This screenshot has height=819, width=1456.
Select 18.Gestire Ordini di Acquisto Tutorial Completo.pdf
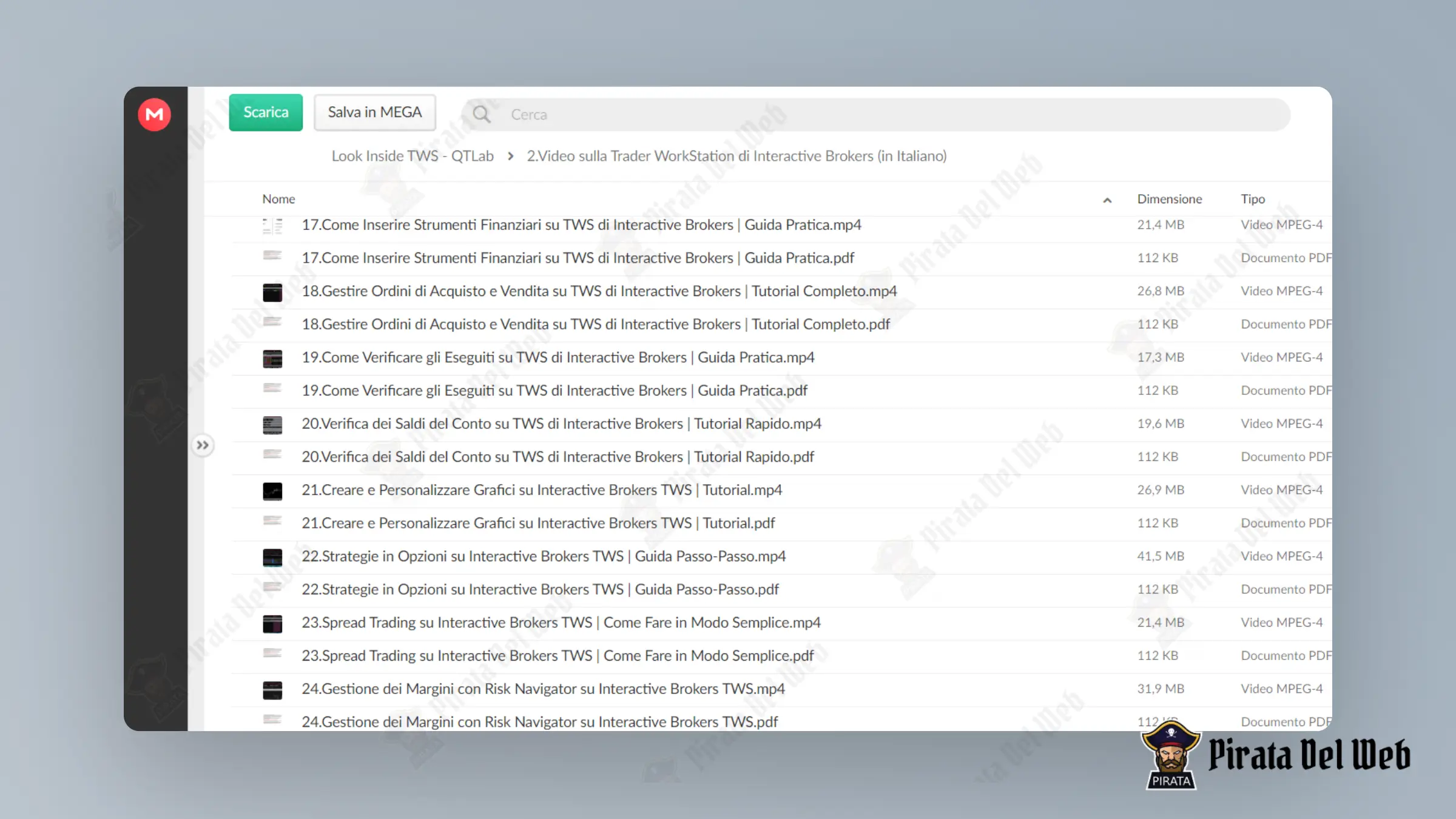pyautogui.click(x=596, y=324)
